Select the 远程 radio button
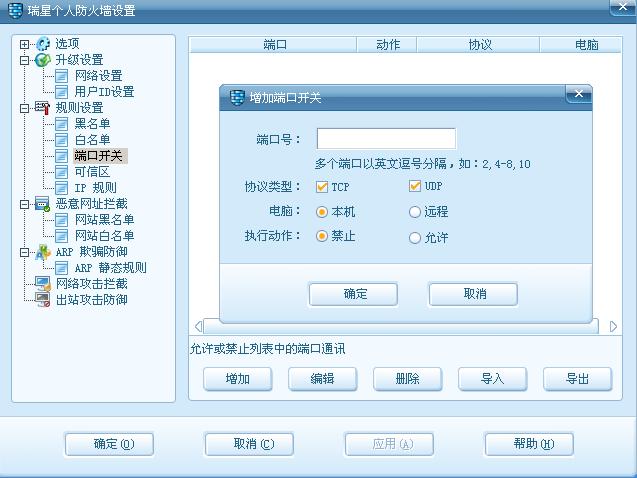637x478 pixels. coord(415,212)
